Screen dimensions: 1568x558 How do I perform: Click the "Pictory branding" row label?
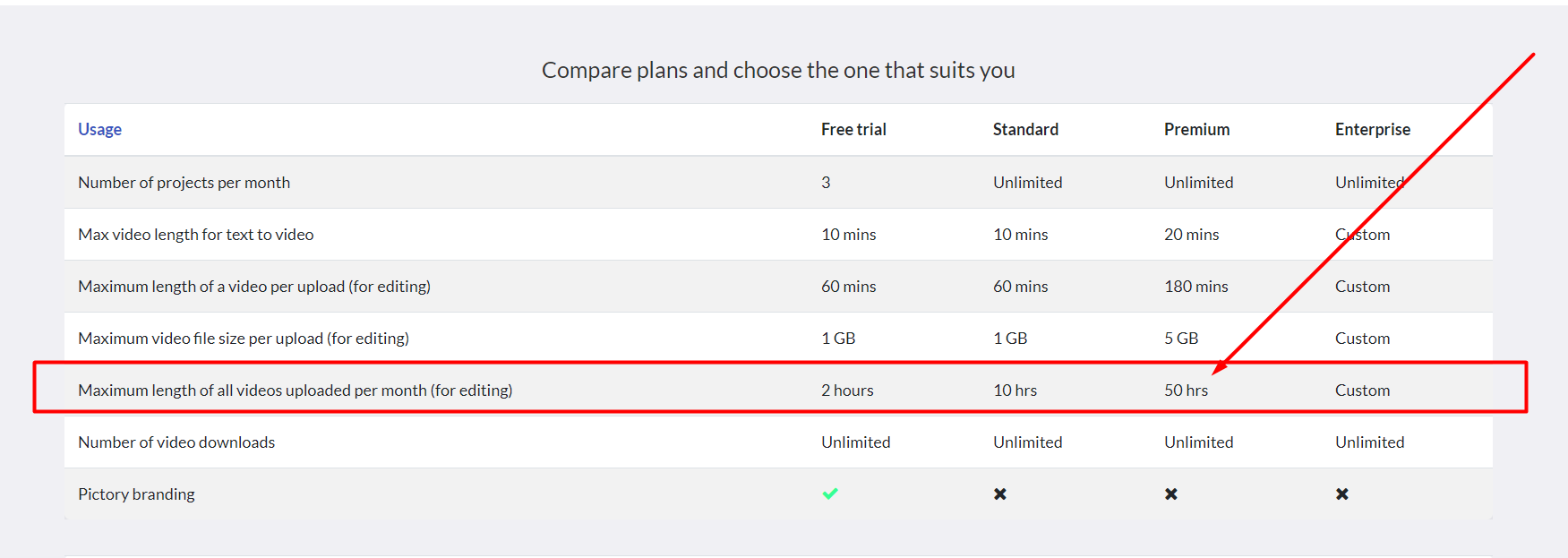click(136, 494)
